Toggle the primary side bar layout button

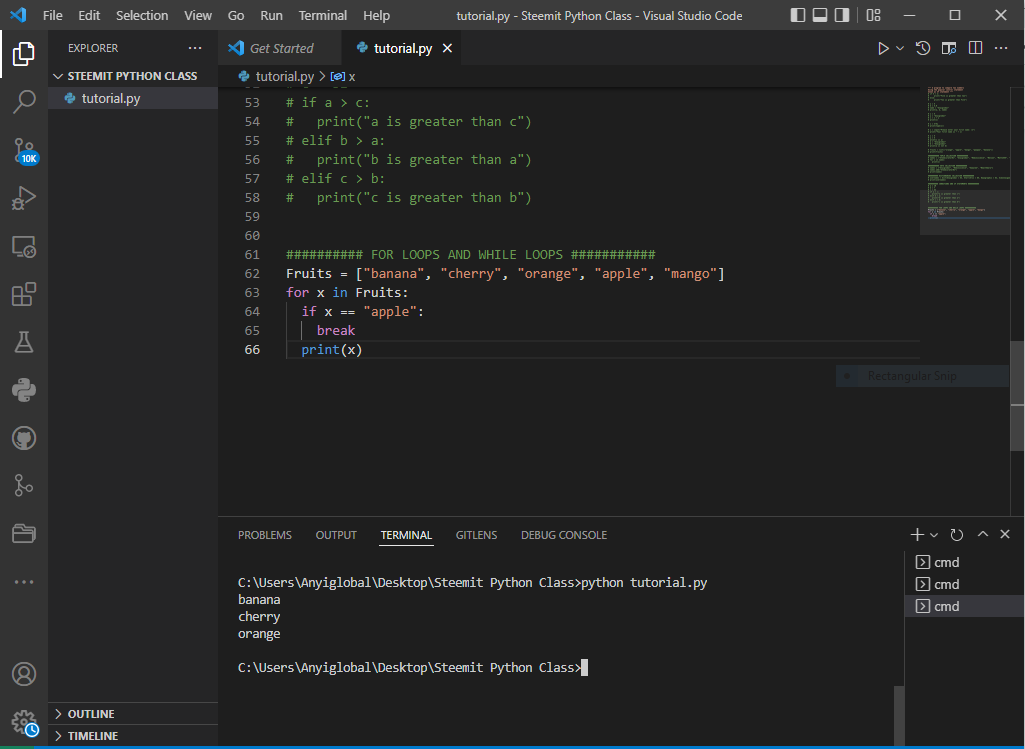(798, 15)
